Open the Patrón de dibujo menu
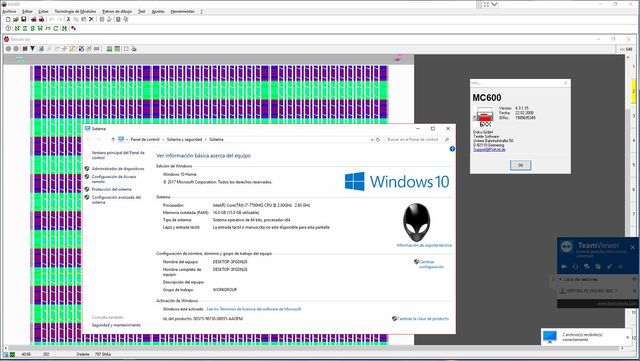The width and height of the screenshot is (640, 361). [117, 11]
